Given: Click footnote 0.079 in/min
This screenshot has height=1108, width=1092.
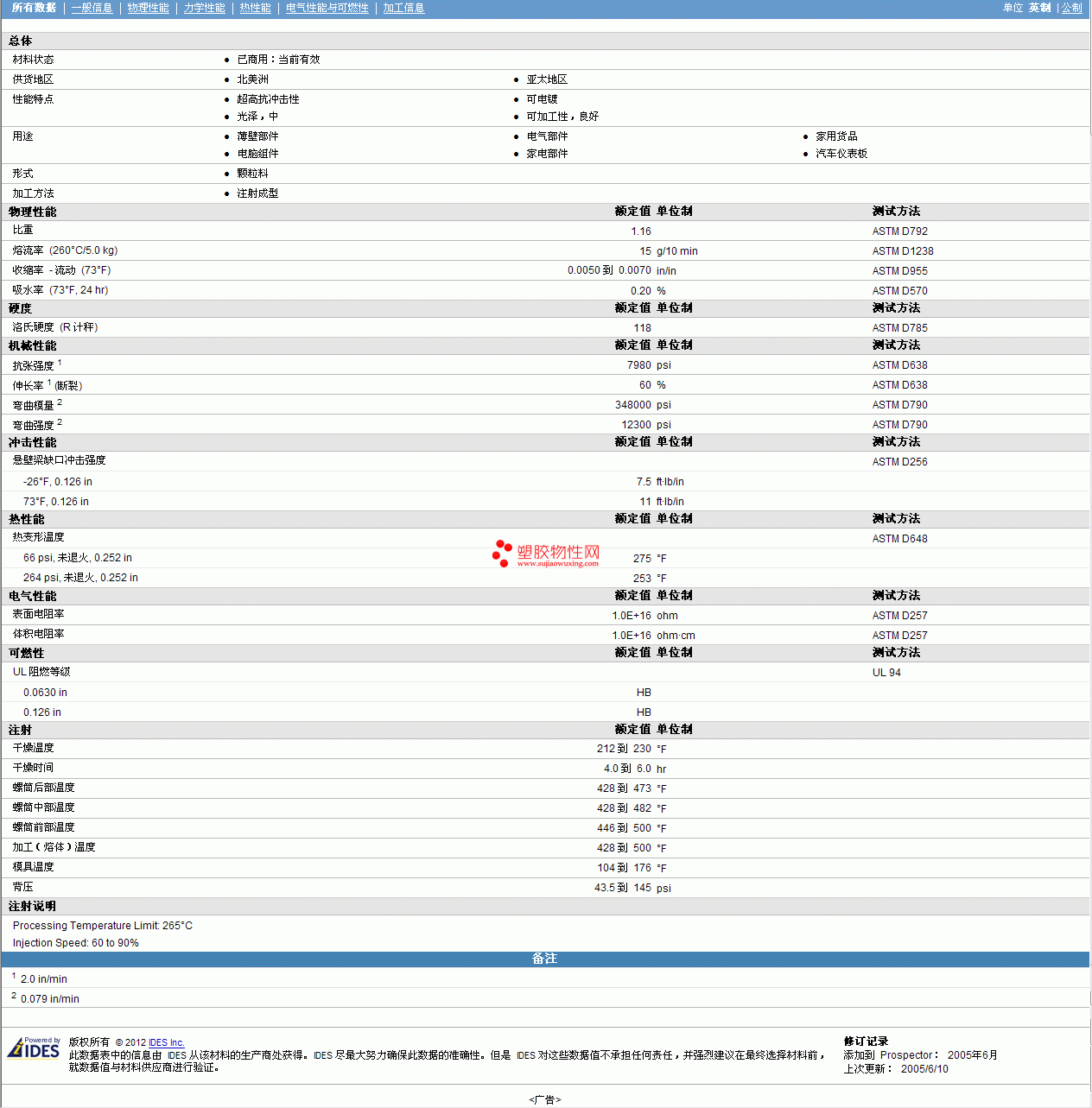Looking at the screenshot, I should [x=50, y=999].
